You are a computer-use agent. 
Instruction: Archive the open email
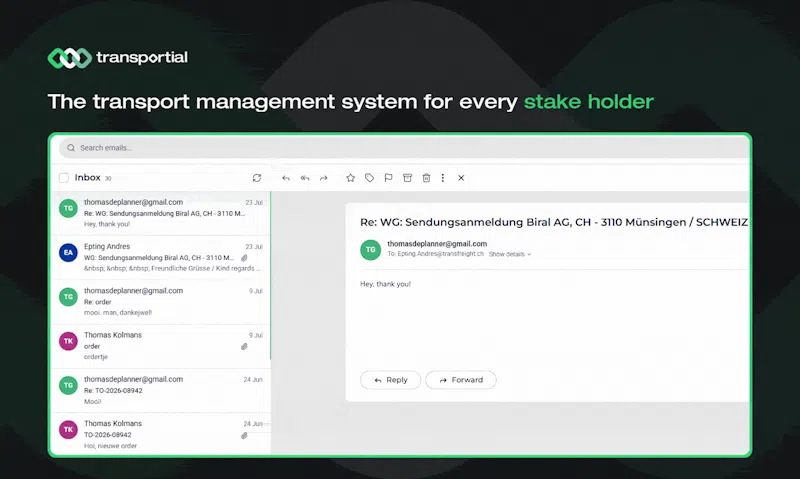407,178
